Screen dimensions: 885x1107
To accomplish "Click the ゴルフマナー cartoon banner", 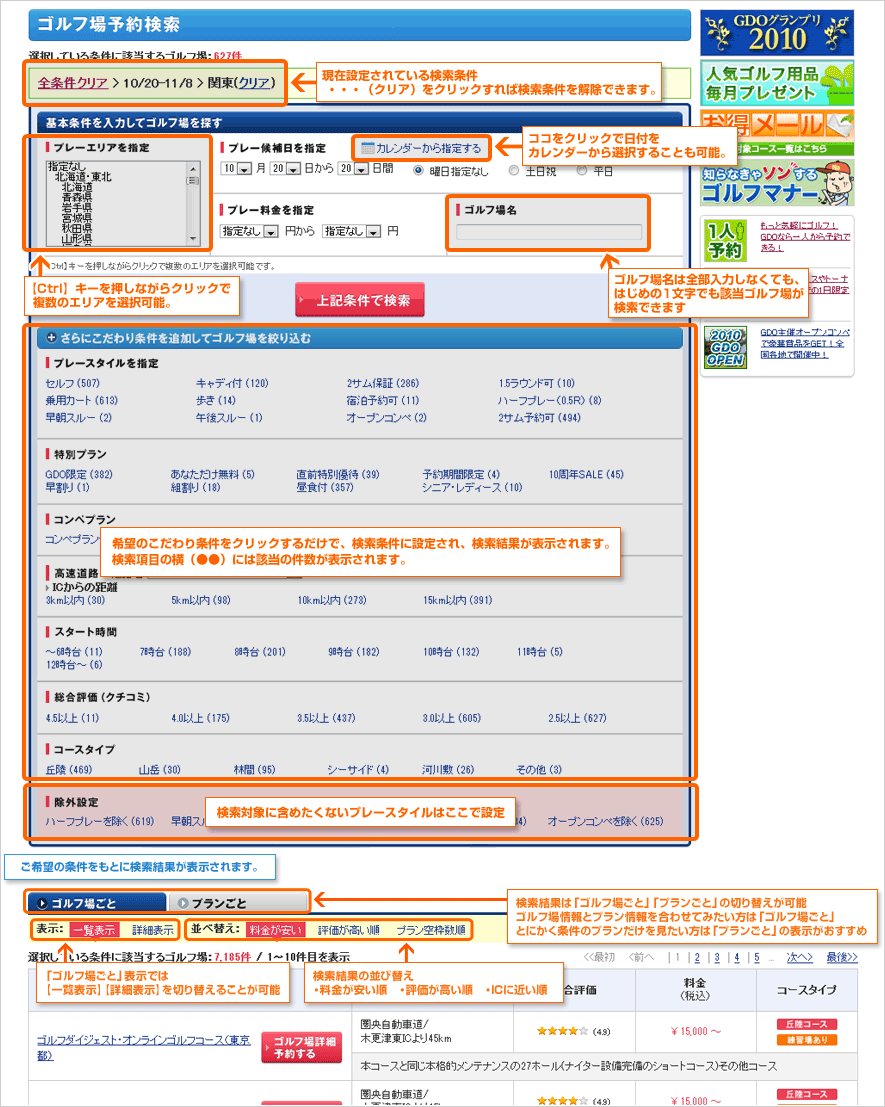I will click(776, 182).
